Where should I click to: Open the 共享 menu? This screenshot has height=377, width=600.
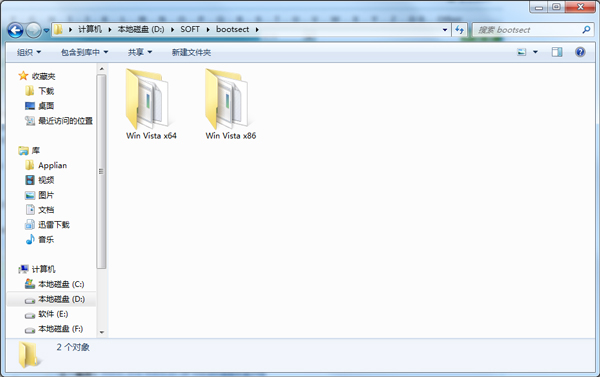pos(140,52)
